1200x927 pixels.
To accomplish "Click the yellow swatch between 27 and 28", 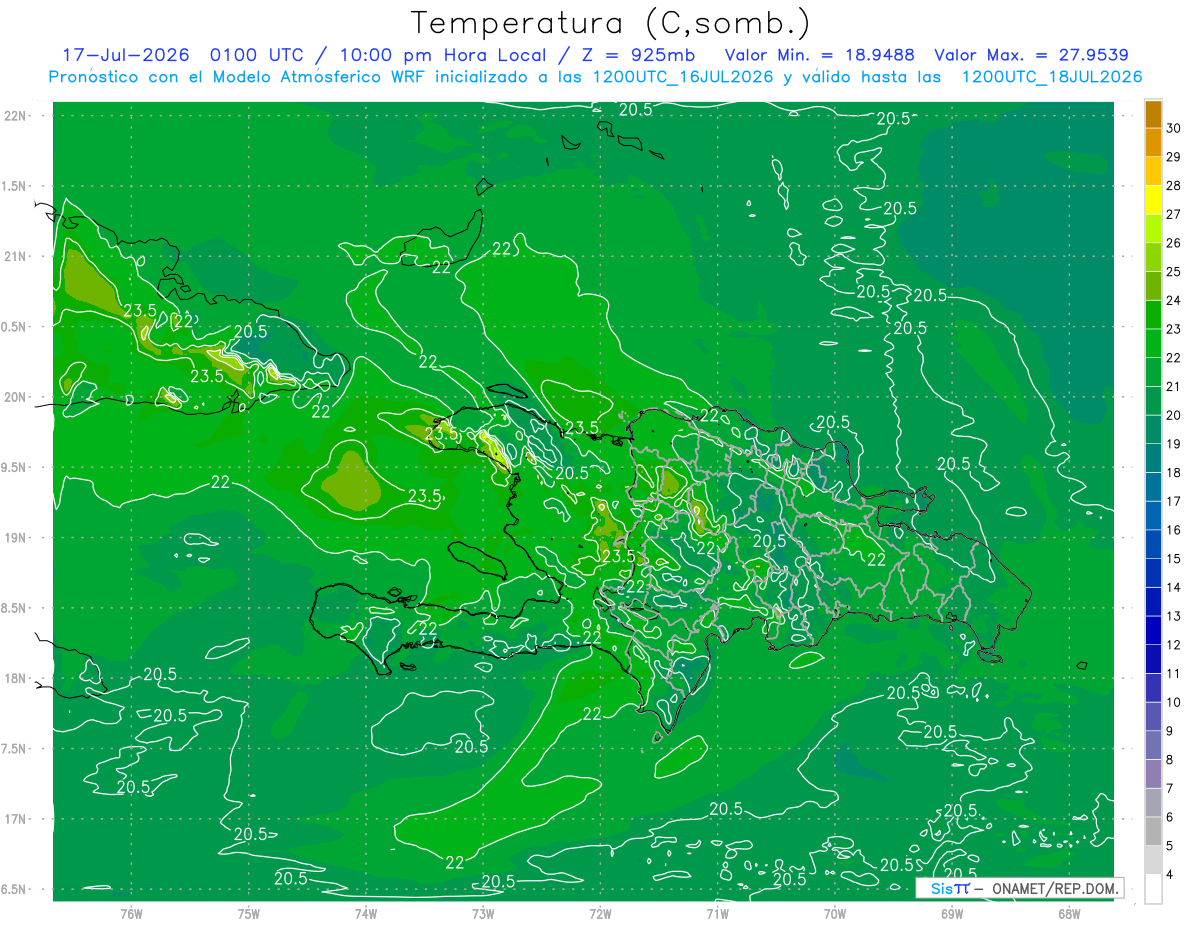I will (x=1153, y=200).
